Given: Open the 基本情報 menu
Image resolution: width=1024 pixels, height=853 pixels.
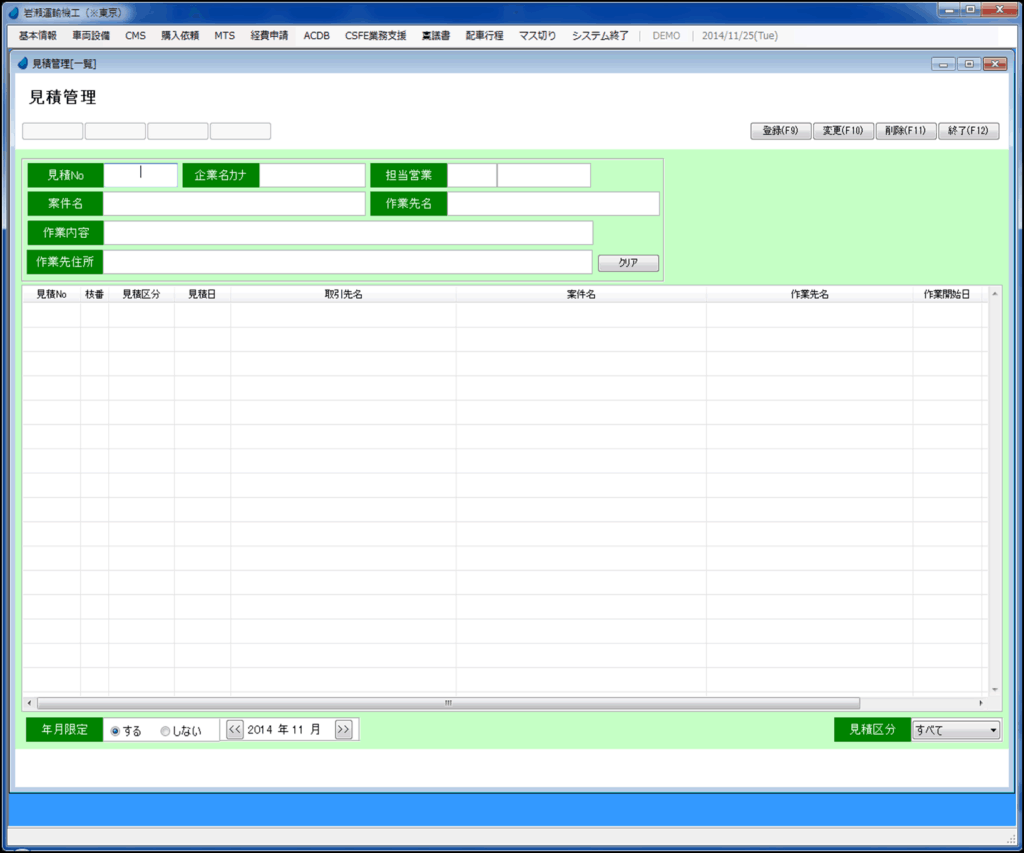Looking at the screenshot, I should click(x=38, y=35).
